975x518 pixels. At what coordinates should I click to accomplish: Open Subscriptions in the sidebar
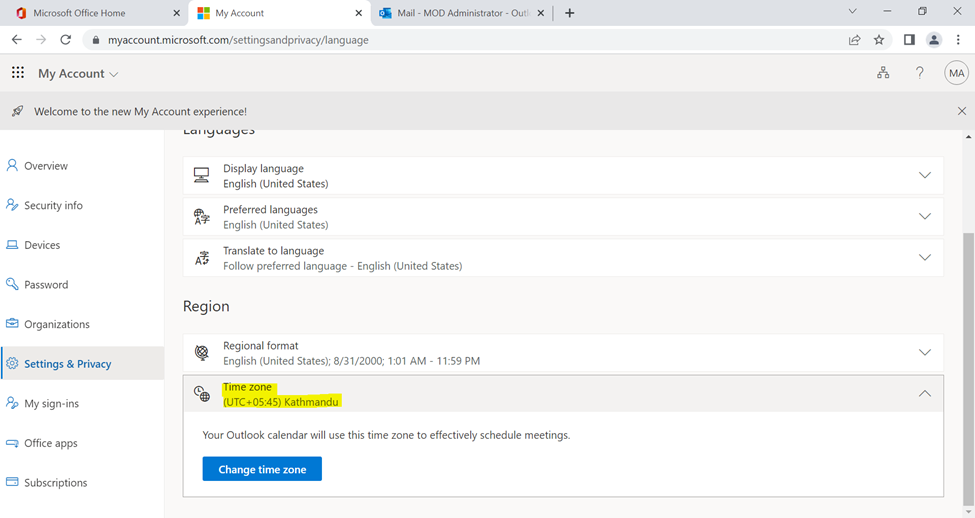pos(82,483)
